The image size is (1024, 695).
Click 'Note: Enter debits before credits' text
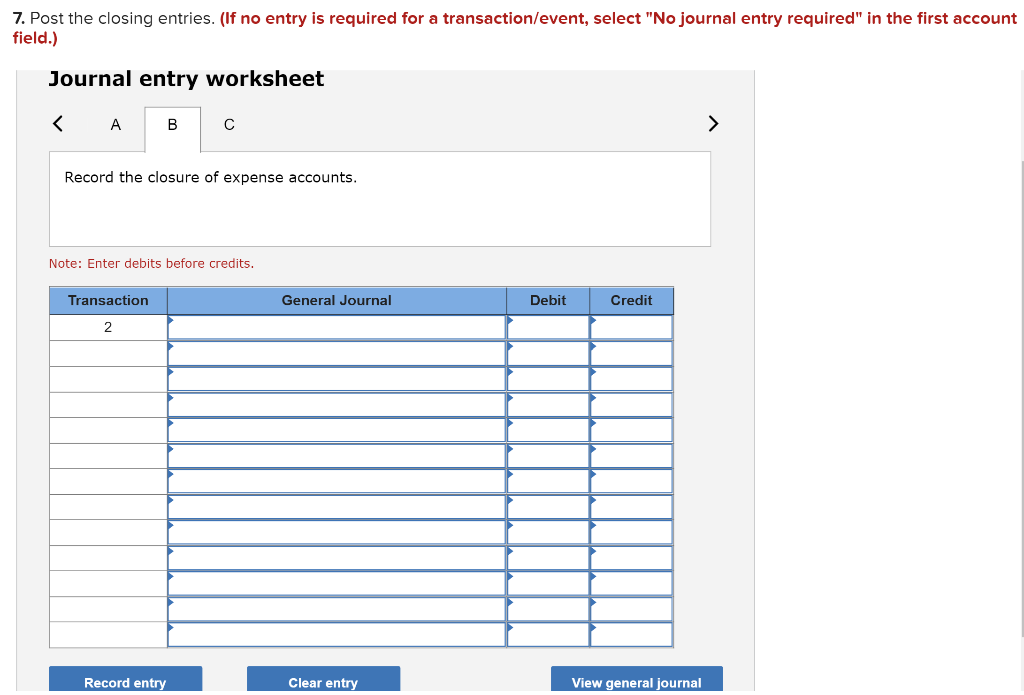tap(152, 264)
